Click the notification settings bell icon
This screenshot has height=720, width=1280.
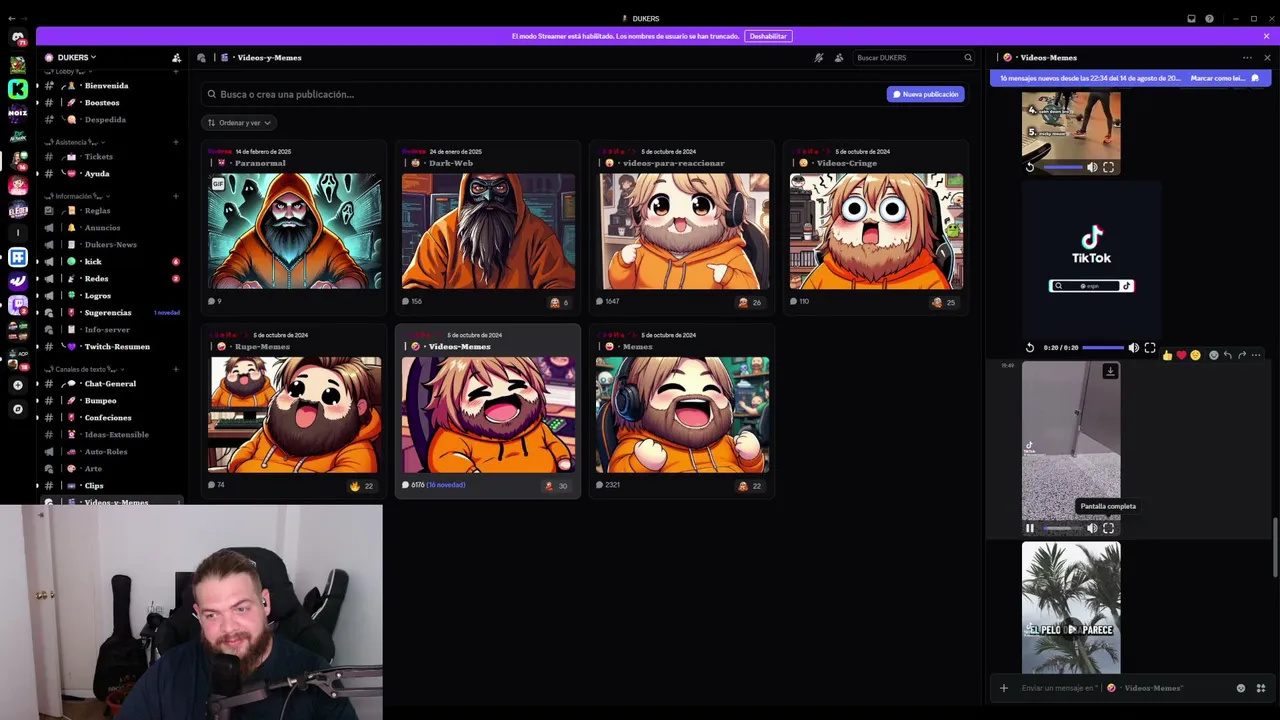click(x=819, y=58)
